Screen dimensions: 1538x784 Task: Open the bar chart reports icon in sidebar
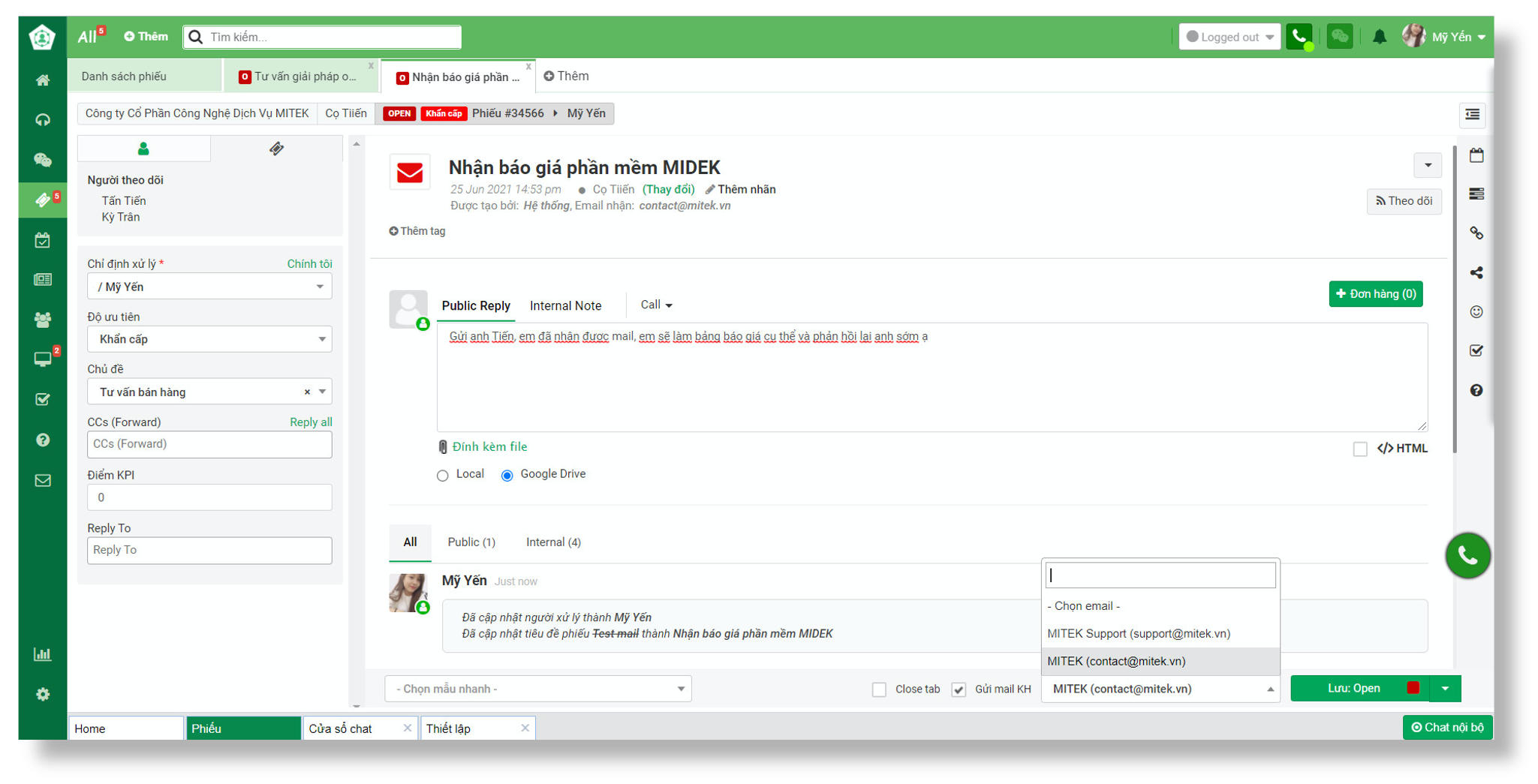click(43, 654)
